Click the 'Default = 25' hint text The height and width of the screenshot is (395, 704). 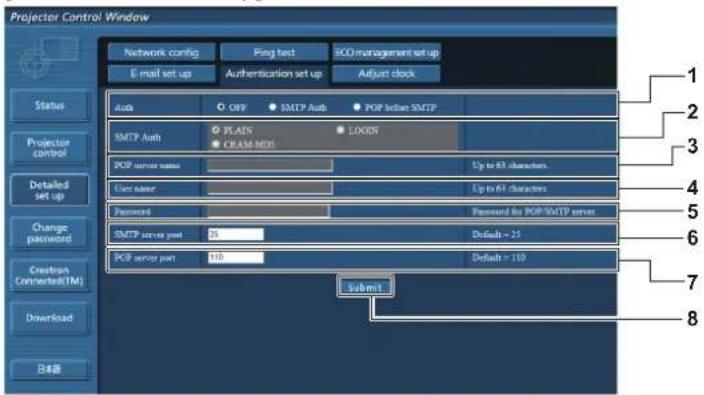click(496, 234)
